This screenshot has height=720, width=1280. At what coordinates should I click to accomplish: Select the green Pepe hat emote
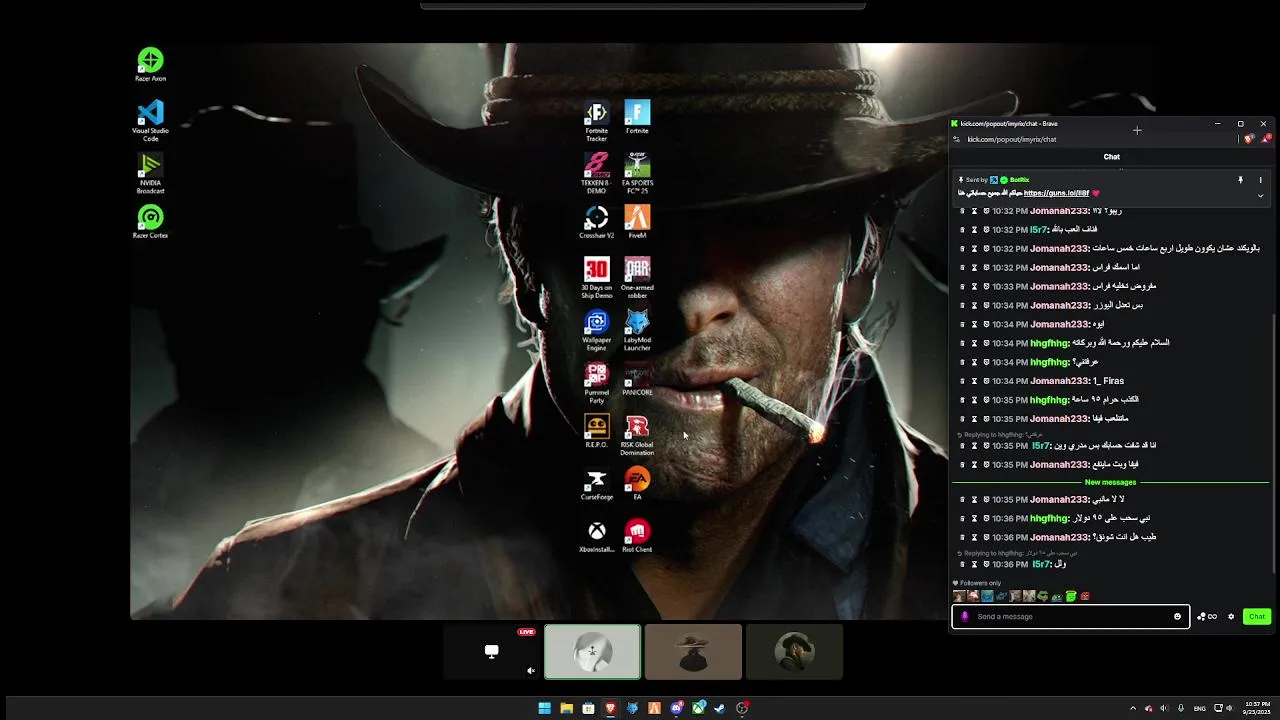[1071, 596]
